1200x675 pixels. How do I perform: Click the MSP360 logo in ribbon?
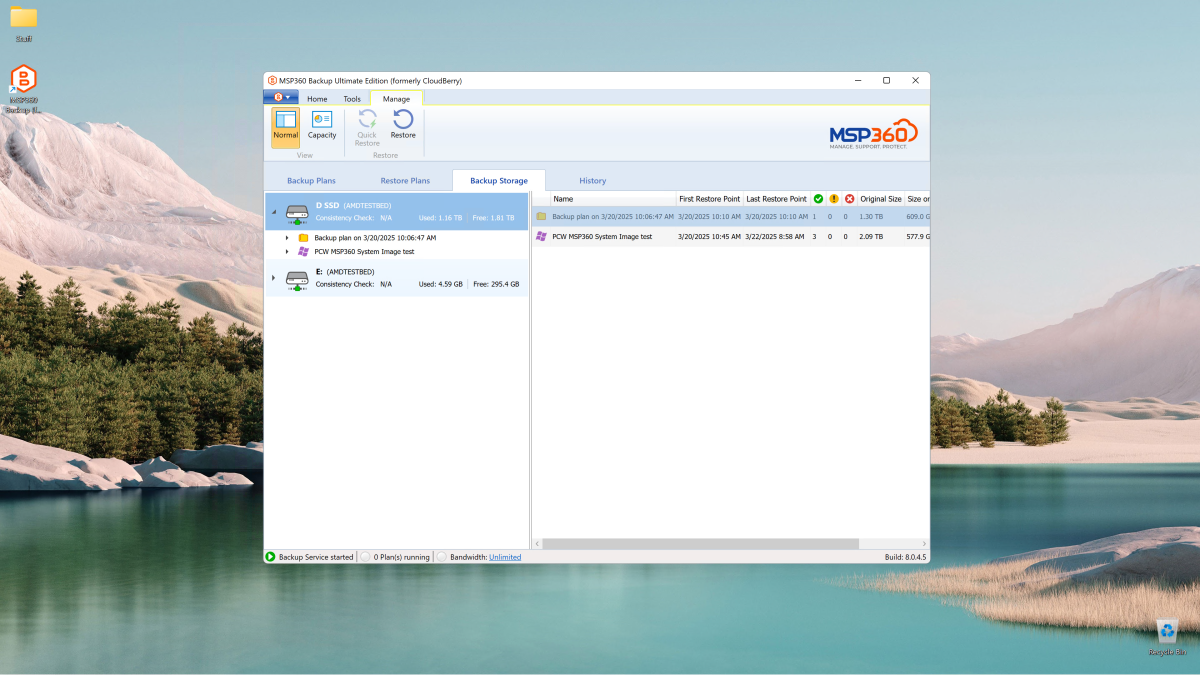873,134
